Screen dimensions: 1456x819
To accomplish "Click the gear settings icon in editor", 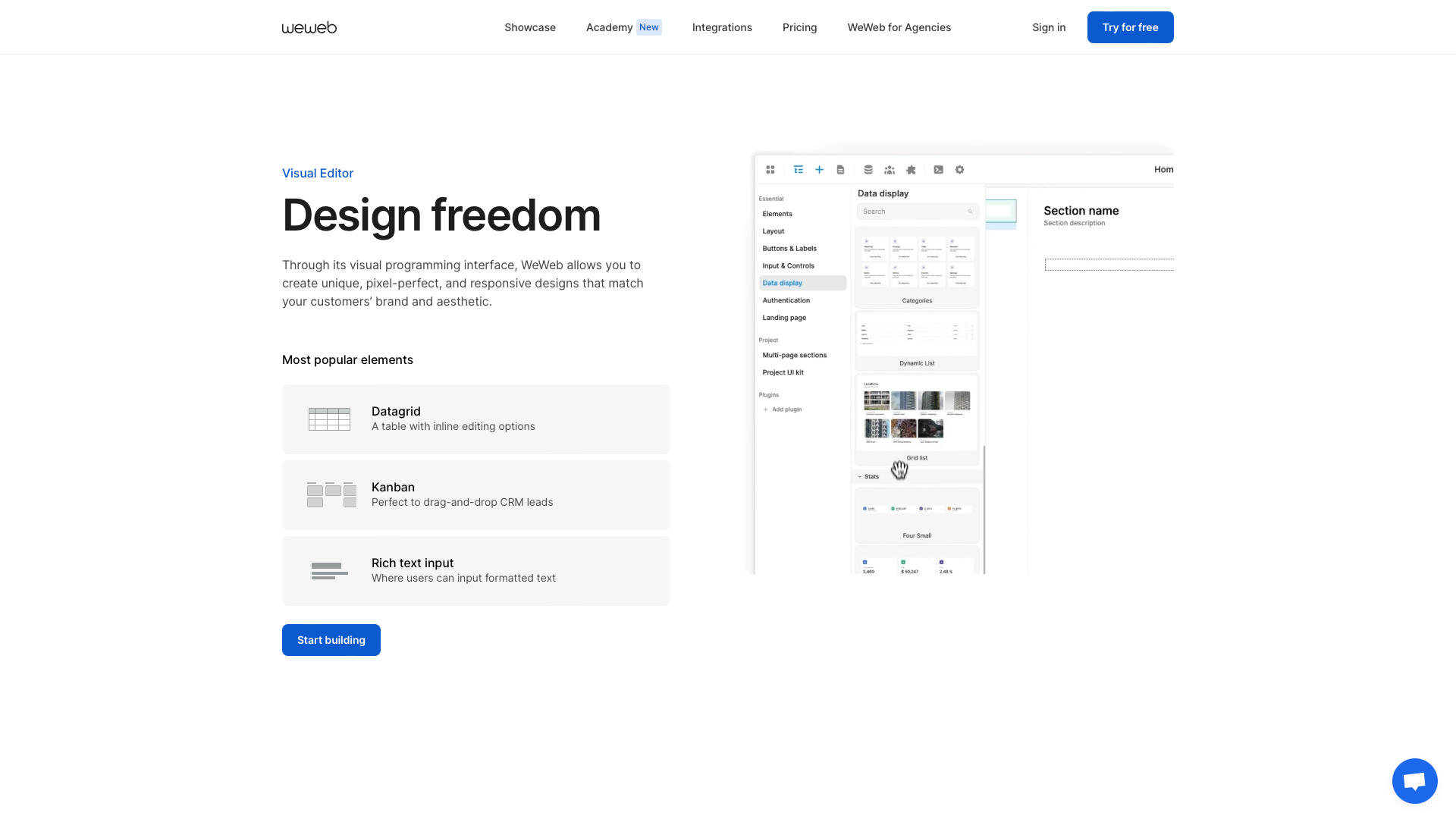I will coord(960,170).
